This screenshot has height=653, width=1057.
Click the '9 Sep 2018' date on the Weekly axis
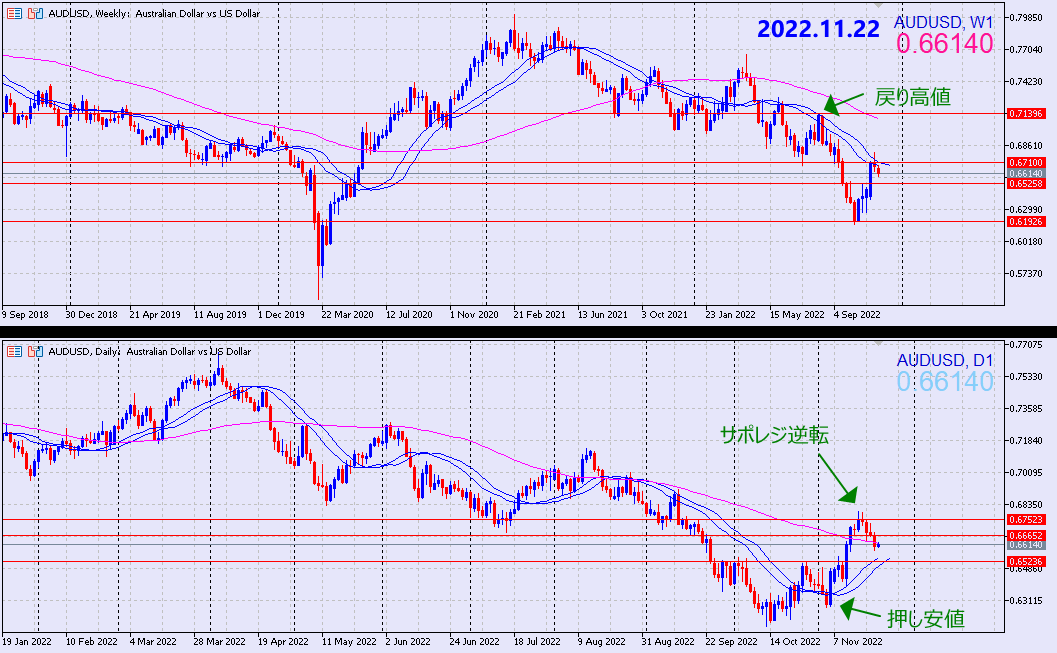(26, 315)
